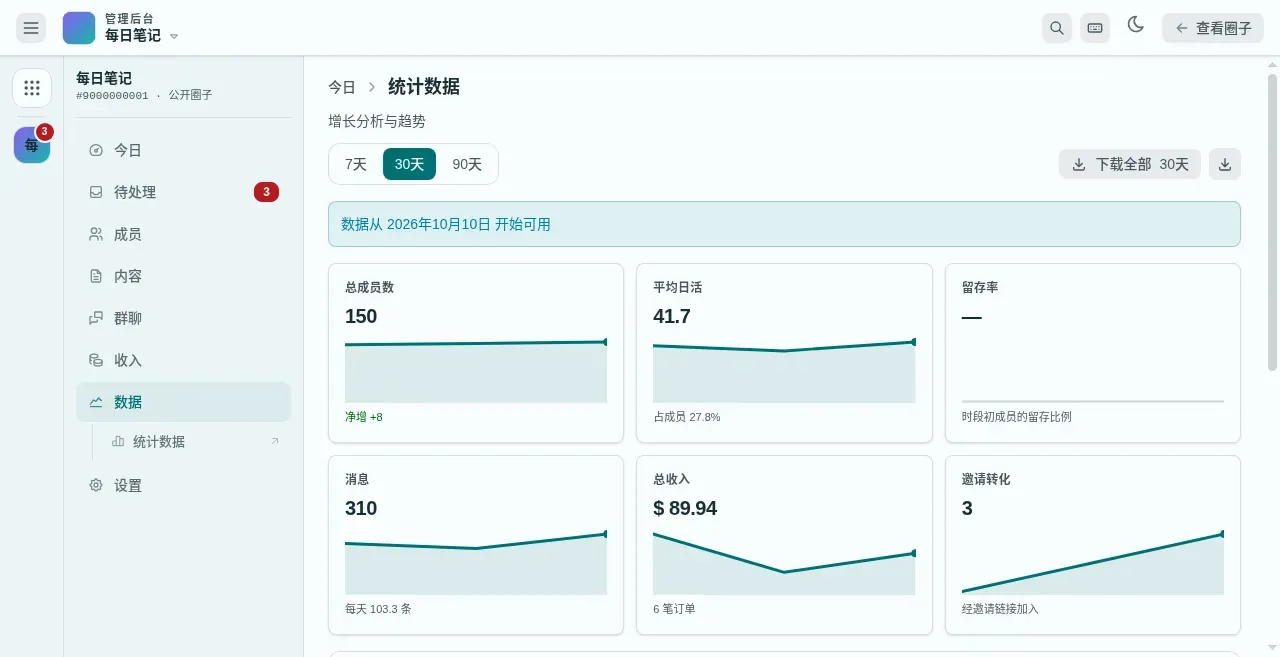The width and height of the screenshot is (1280, 657).
Task: Toggle the hamburger sidebar menu
Action: pyautogui.click(x=31, y=28)
